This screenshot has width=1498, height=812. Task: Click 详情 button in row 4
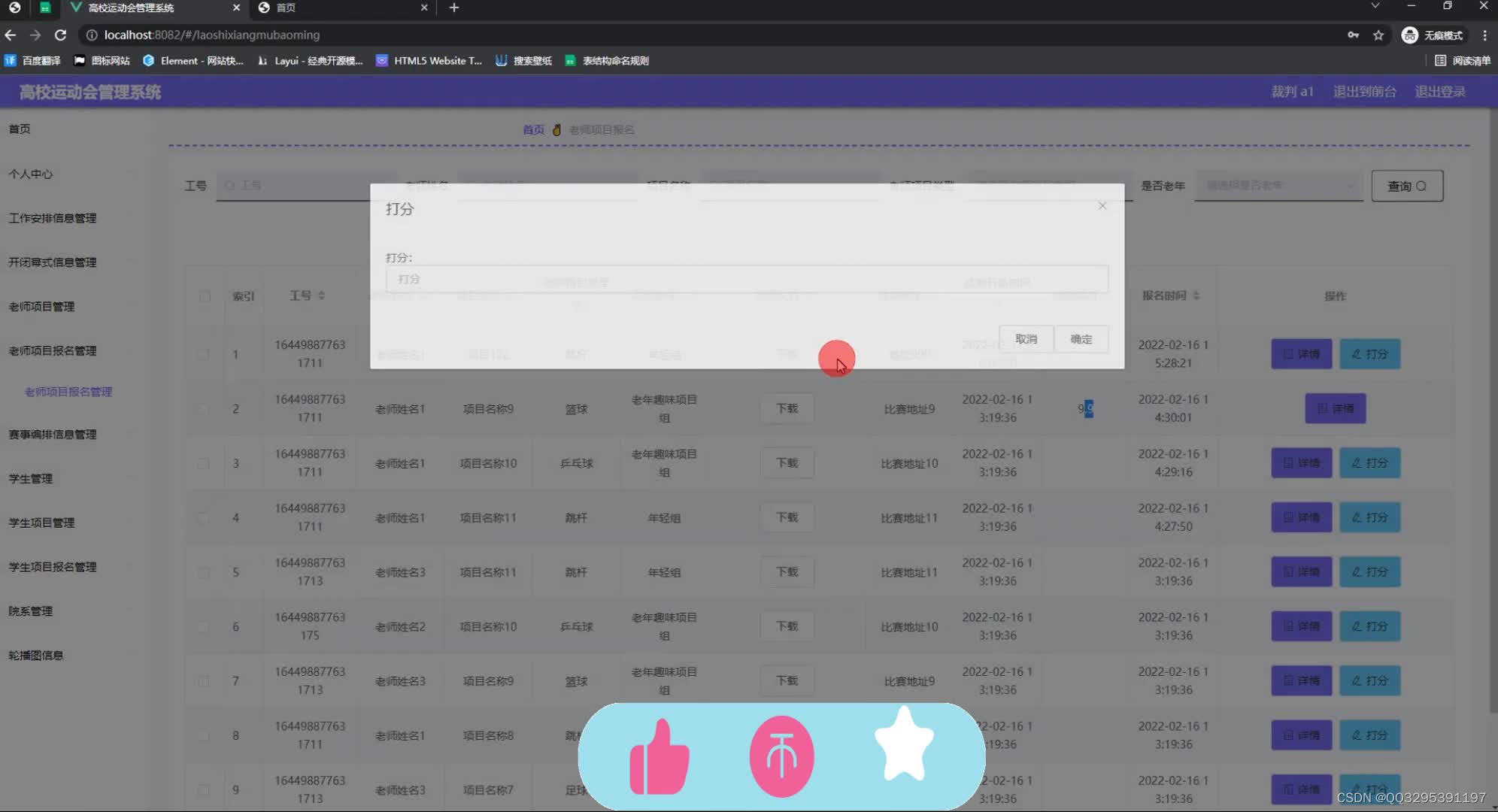click(x=1301, y=518)
